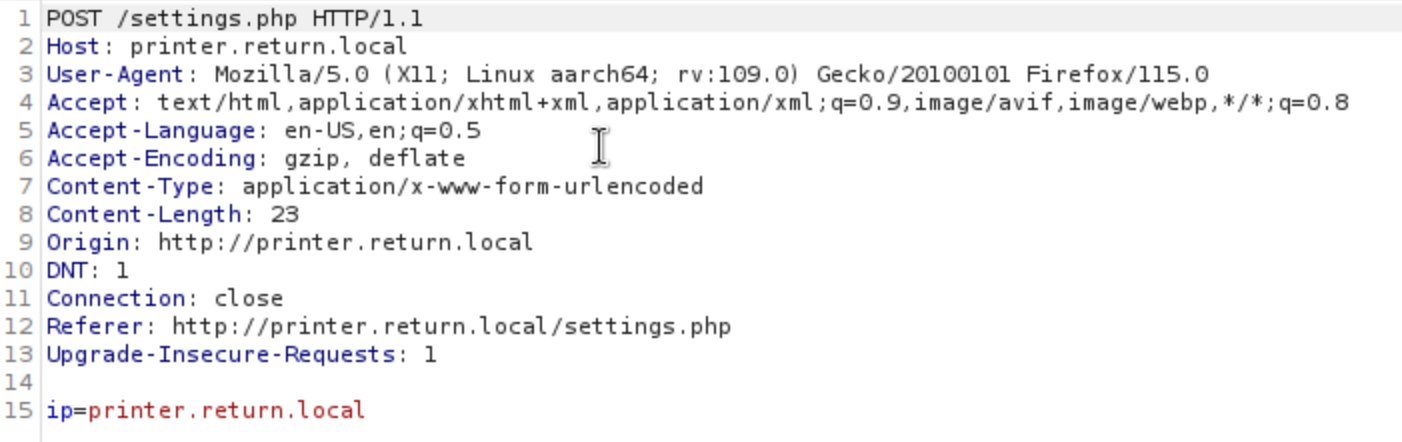
Task: Click the application/x-www-form-urlencoded value
Action: 472,186
